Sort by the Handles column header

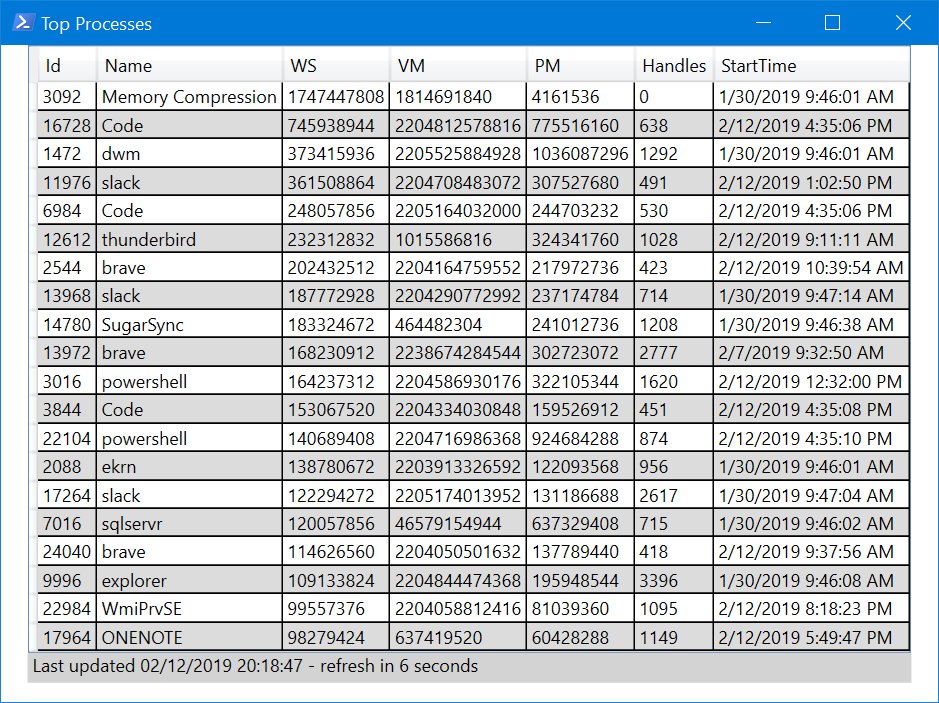pyautogui.click(x=673, y=64)
